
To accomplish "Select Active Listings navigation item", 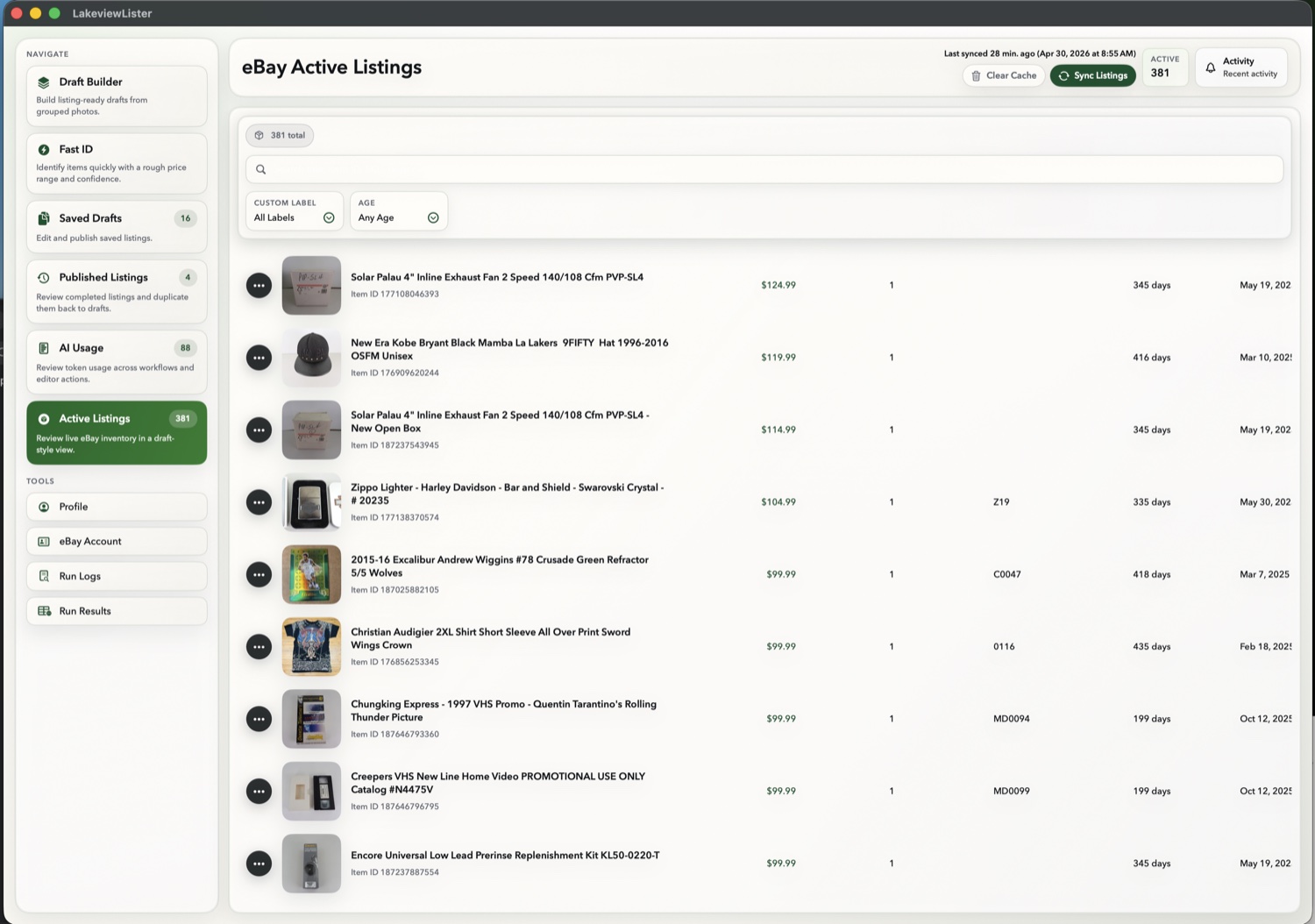I will pos(117,433).
